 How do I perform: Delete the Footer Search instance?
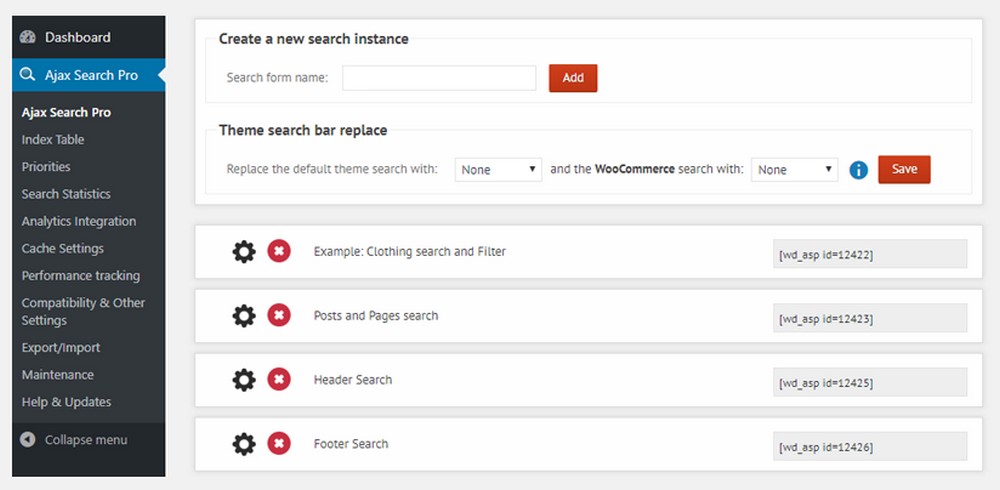(279, 444)
